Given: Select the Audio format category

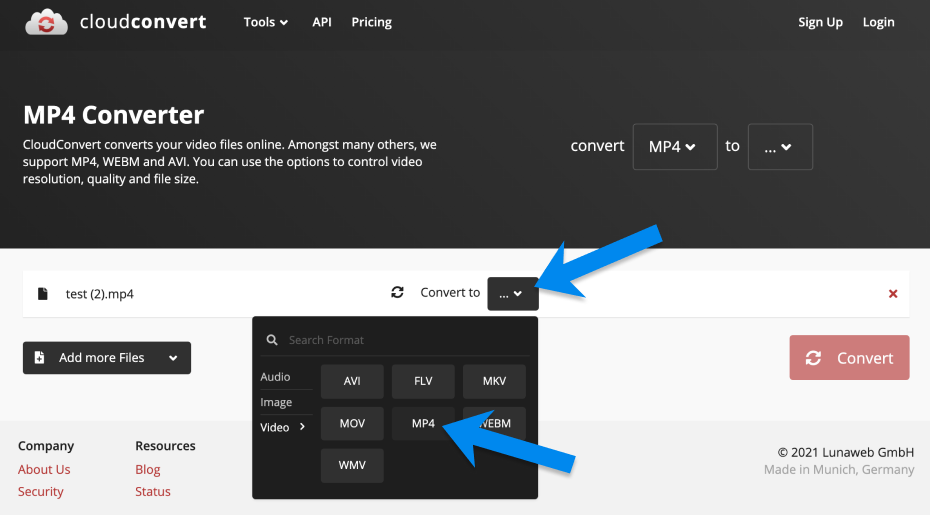Looking at the screenshot, I should [275, 377].
